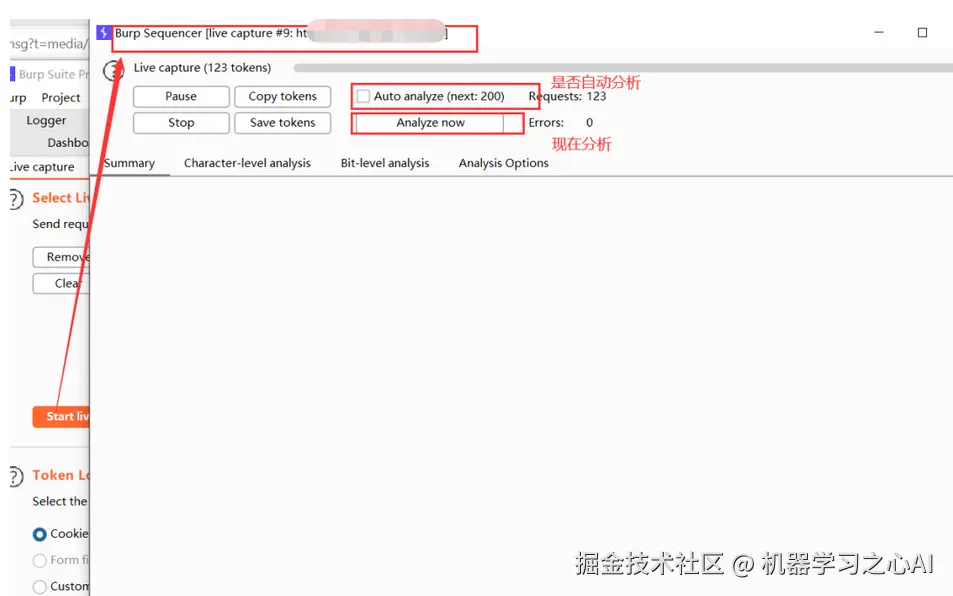Select the Cookie radio button in the background window

pos(40,535)
